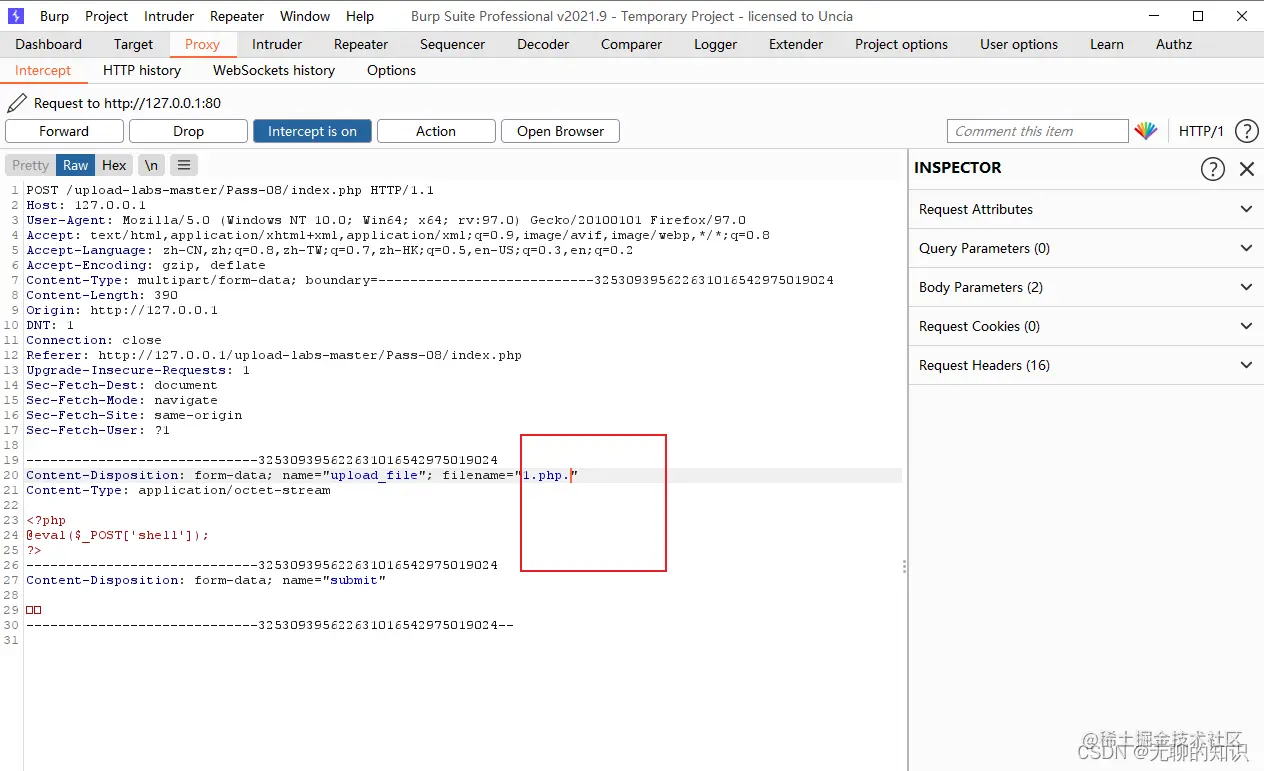Screen dimensions: 1264x771
Task: Click Open Browser button
Action: 560,131
